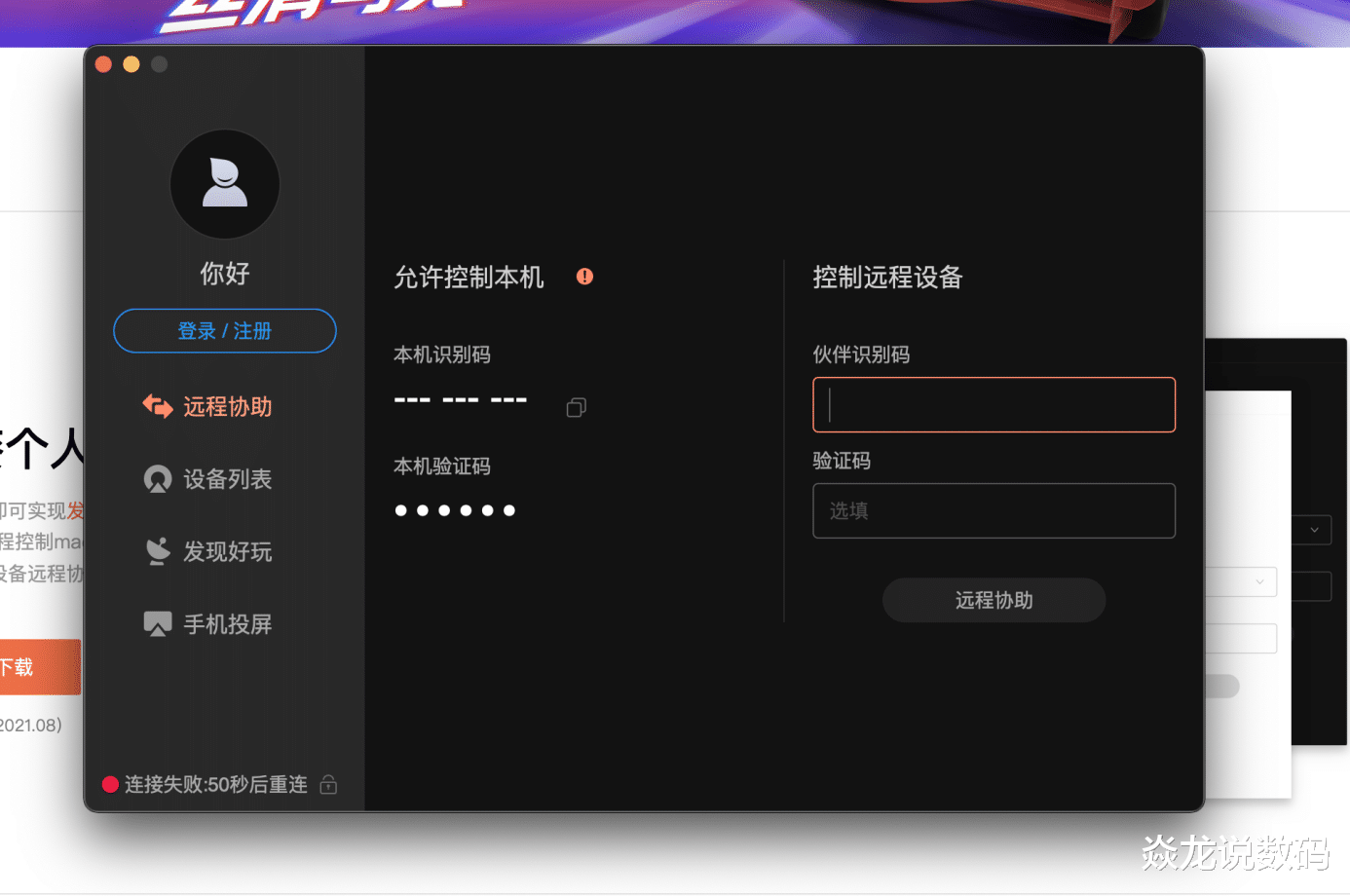Select 手机投屏 from the sidebar menu
The image size is (1350, 896).
point(228,624)
